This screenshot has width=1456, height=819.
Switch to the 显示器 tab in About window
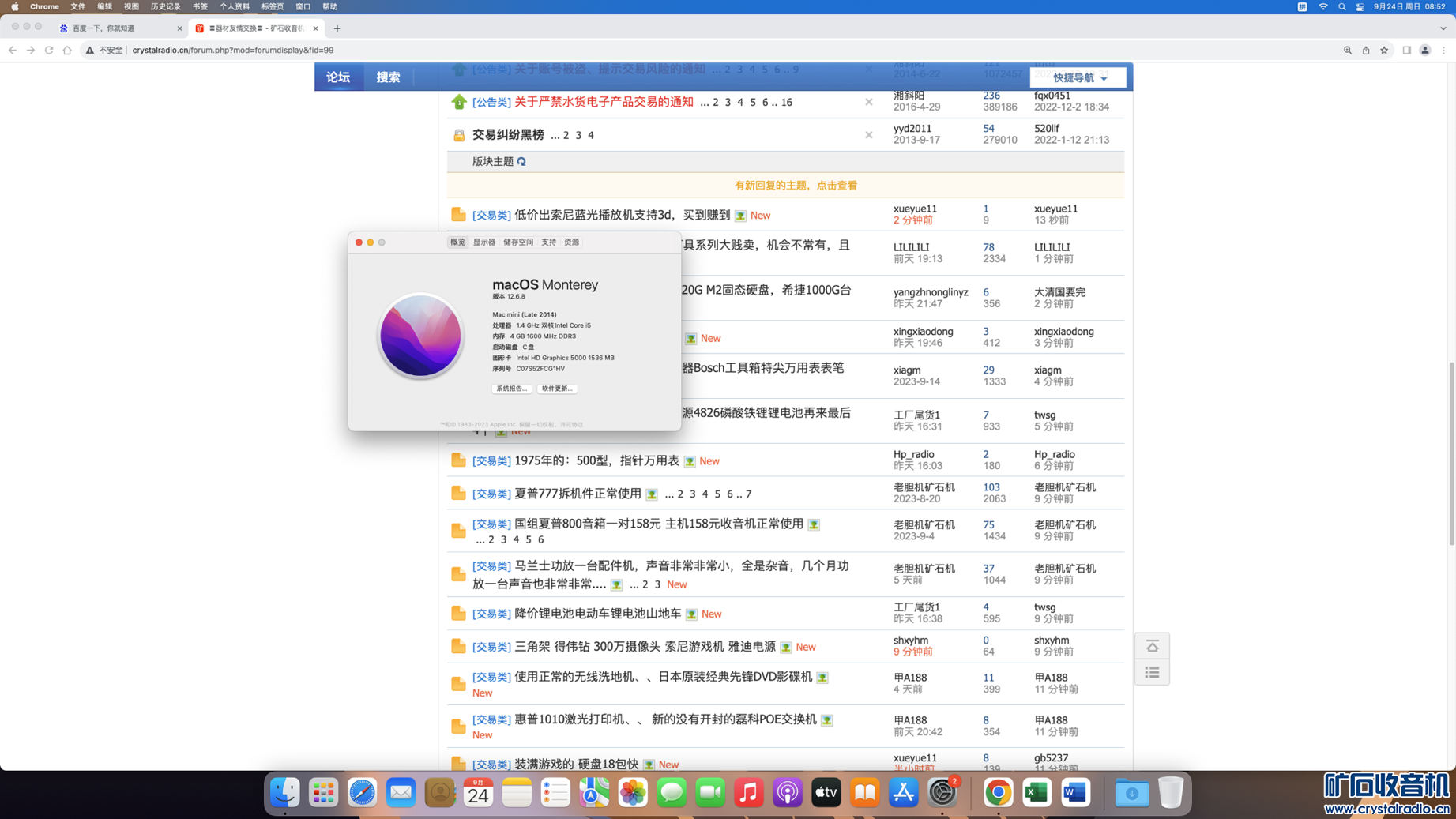tap(484, 242)
